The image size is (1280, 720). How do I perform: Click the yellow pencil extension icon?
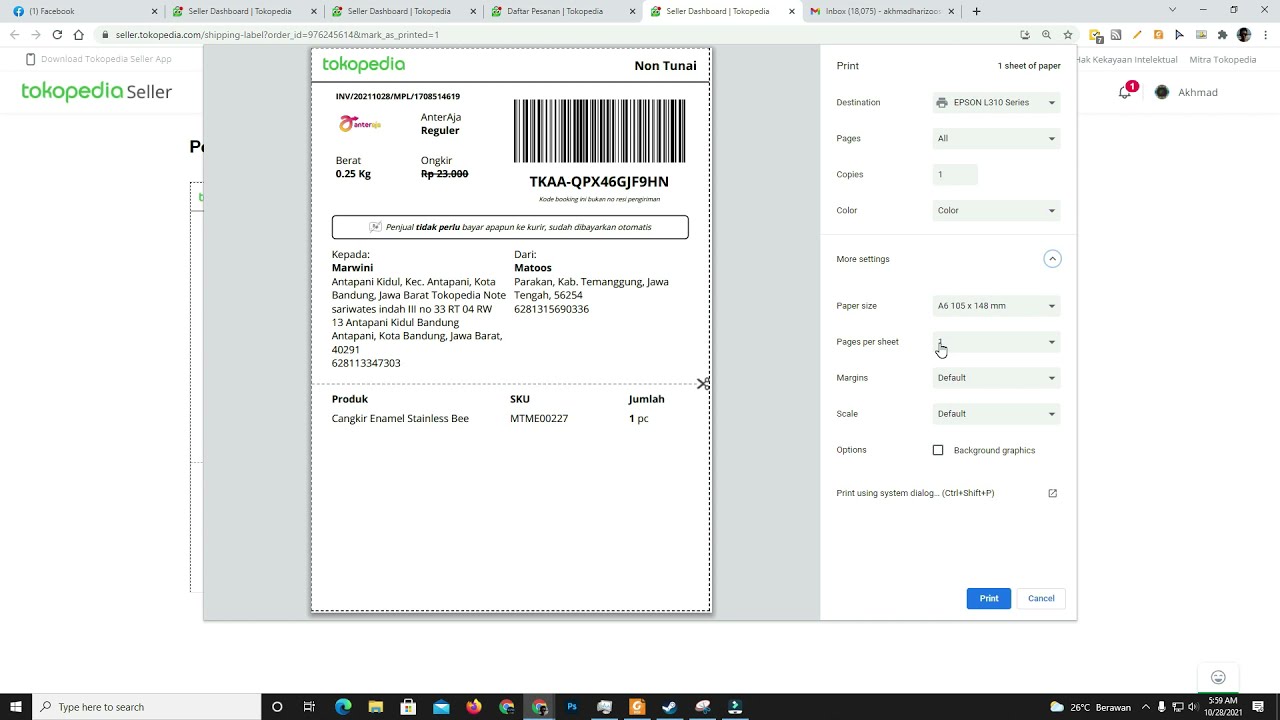pos(1137,34)
